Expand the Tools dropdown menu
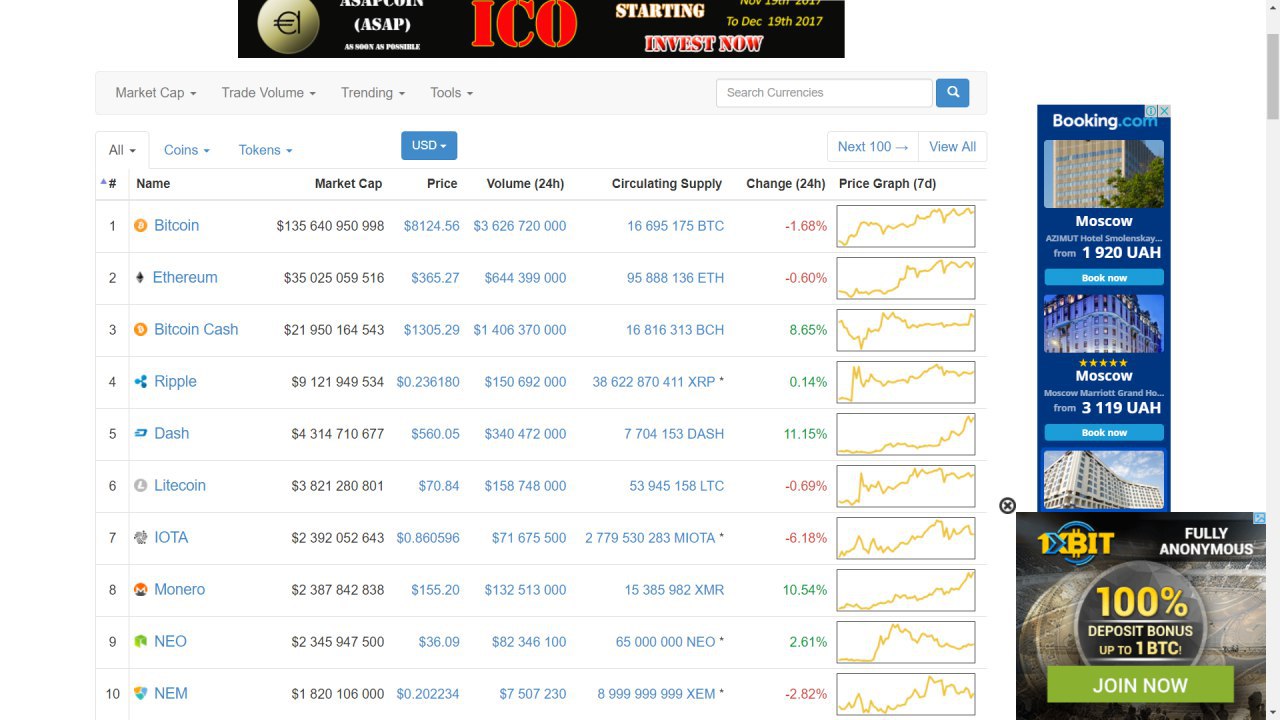 (451, 93)
